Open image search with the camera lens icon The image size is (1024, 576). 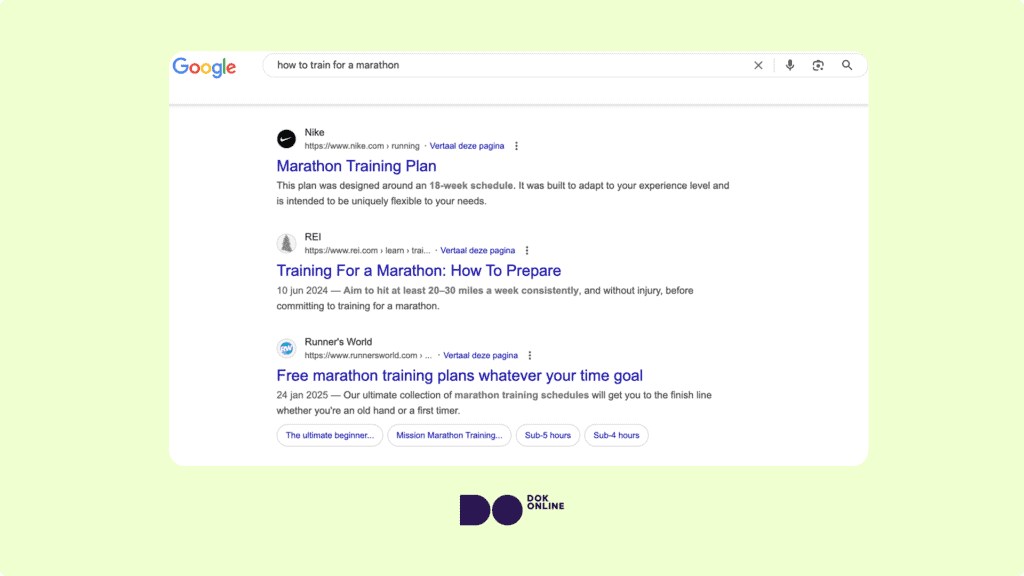point(818,65)
